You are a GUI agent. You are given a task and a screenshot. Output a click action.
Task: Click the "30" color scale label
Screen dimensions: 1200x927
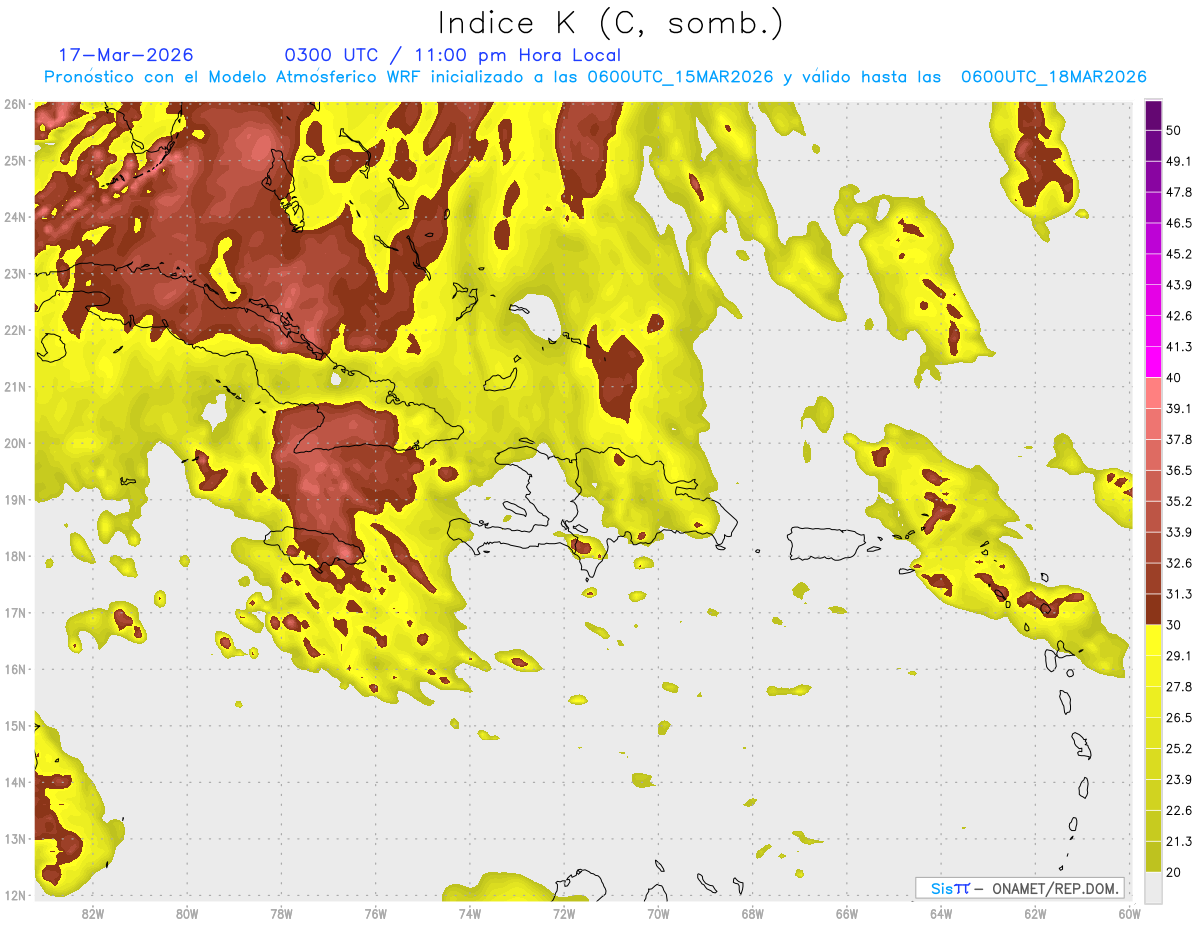pyautogui.click(x=1175, y=625)
